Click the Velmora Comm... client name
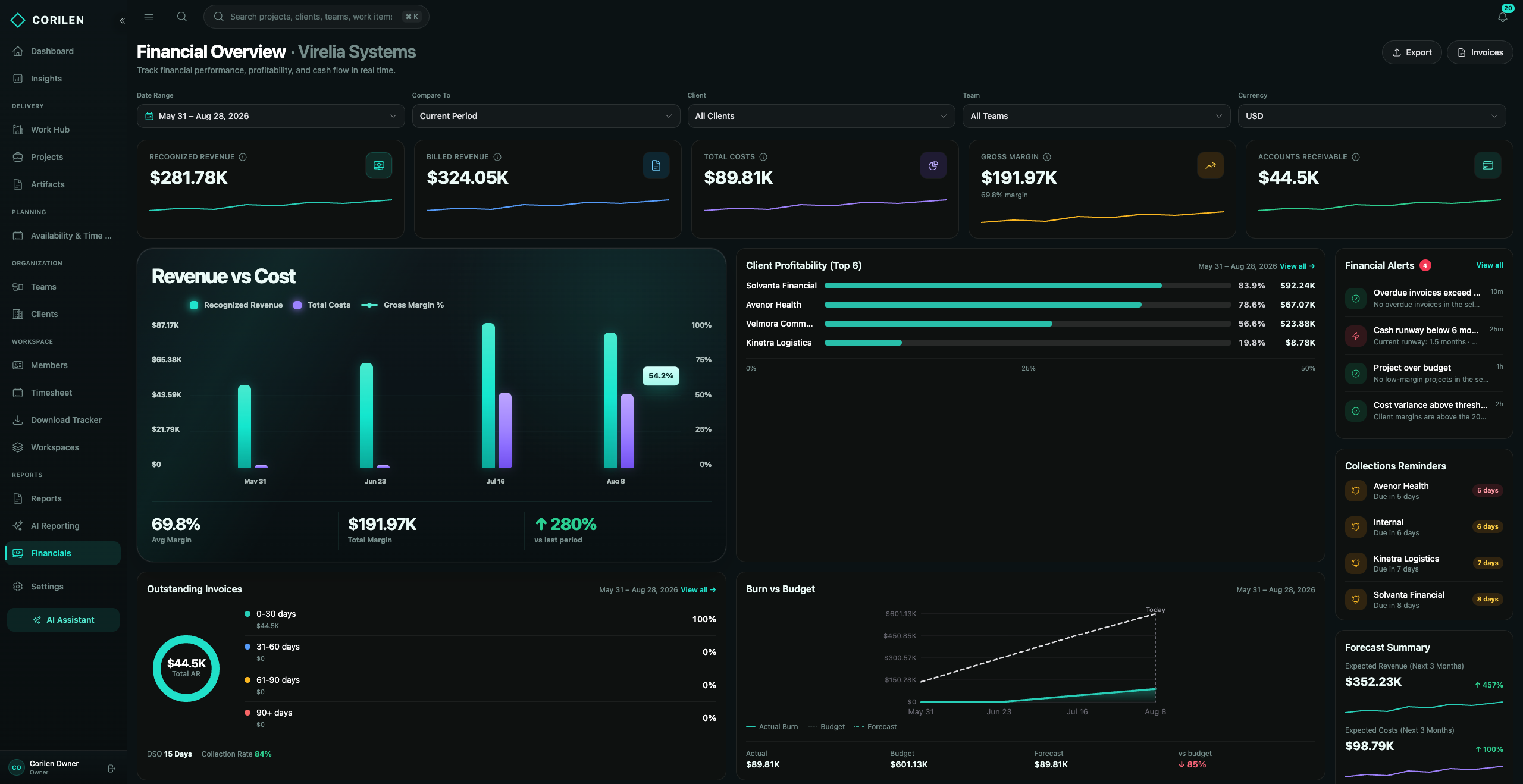1523x784 pixels. [779, 324]
